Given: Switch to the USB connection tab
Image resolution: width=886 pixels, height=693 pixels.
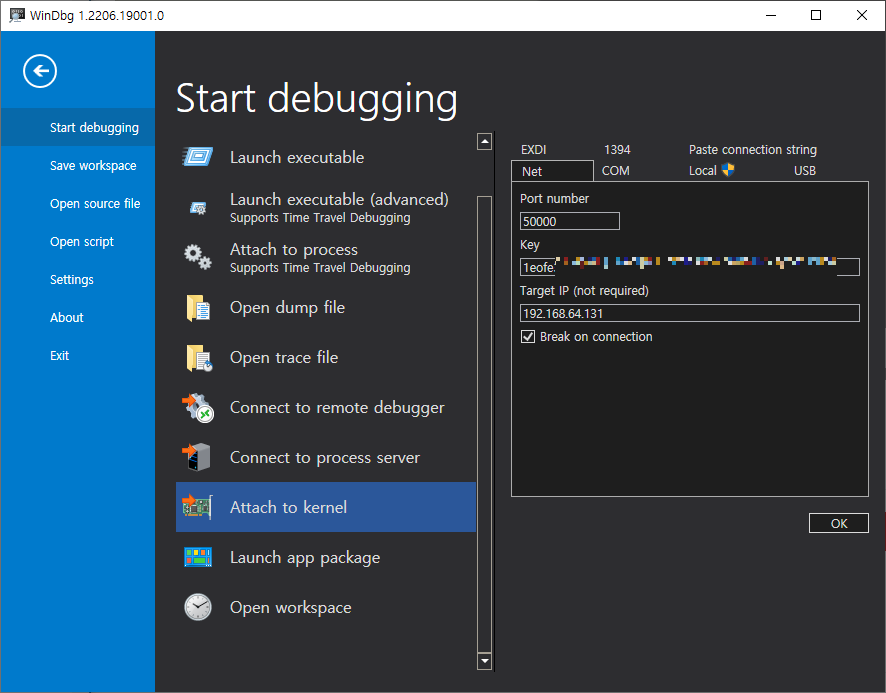Looking at the screenshot, I should [x=804, y=170].
